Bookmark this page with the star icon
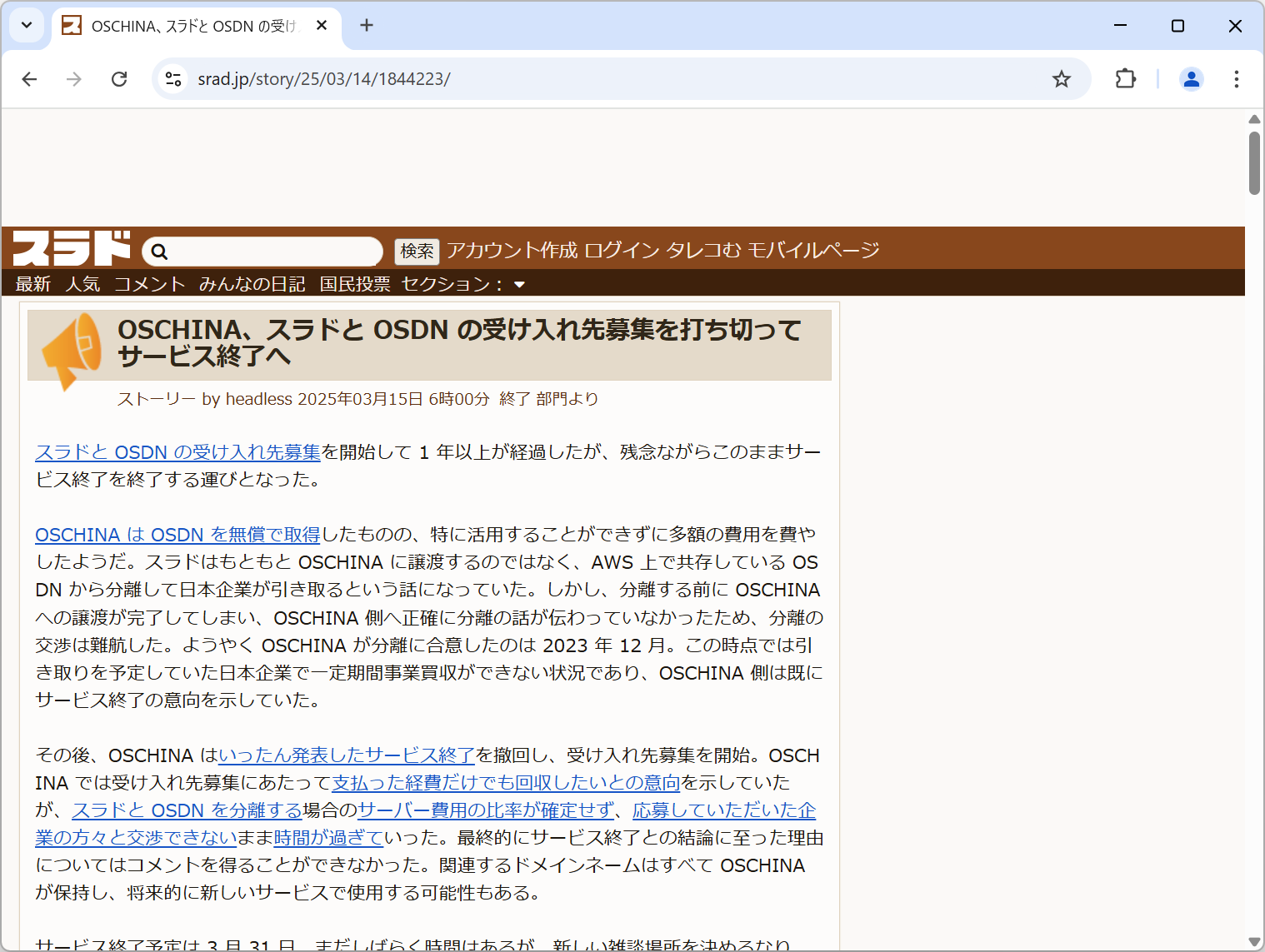 click(x=1061, y=79)
